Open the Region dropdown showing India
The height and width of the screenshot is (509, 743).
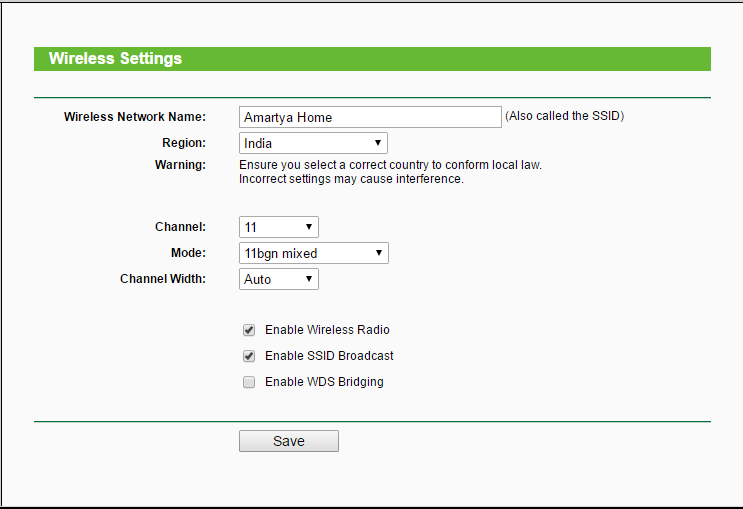pyautogui.click(x=313, y=143)
